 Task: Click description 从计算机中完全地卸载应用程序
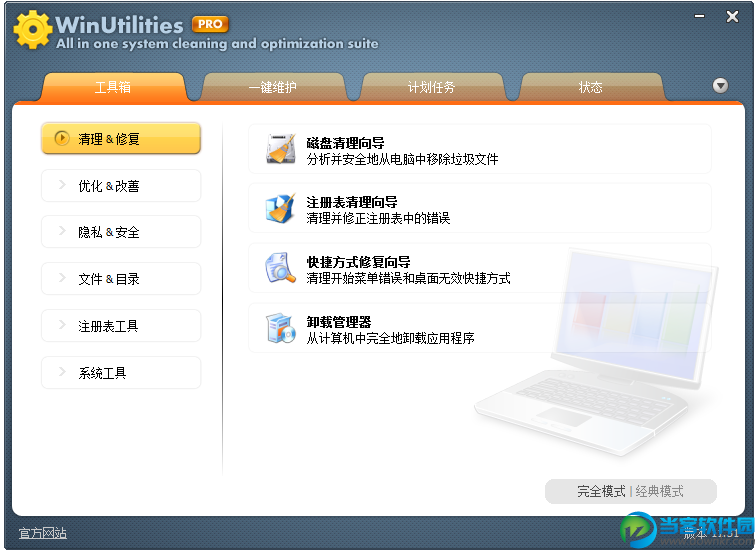(x=390, y=338)
